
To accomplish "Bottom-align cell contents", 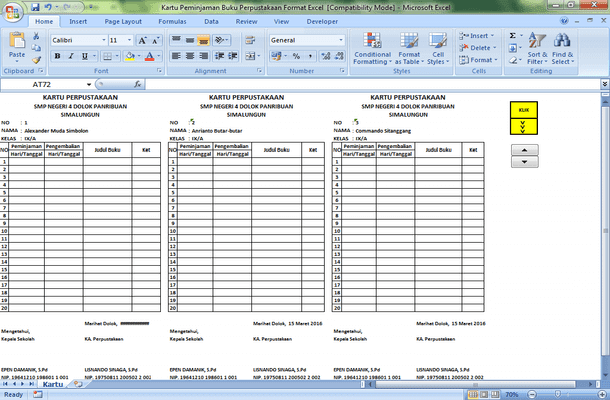I will click(203, 40).
